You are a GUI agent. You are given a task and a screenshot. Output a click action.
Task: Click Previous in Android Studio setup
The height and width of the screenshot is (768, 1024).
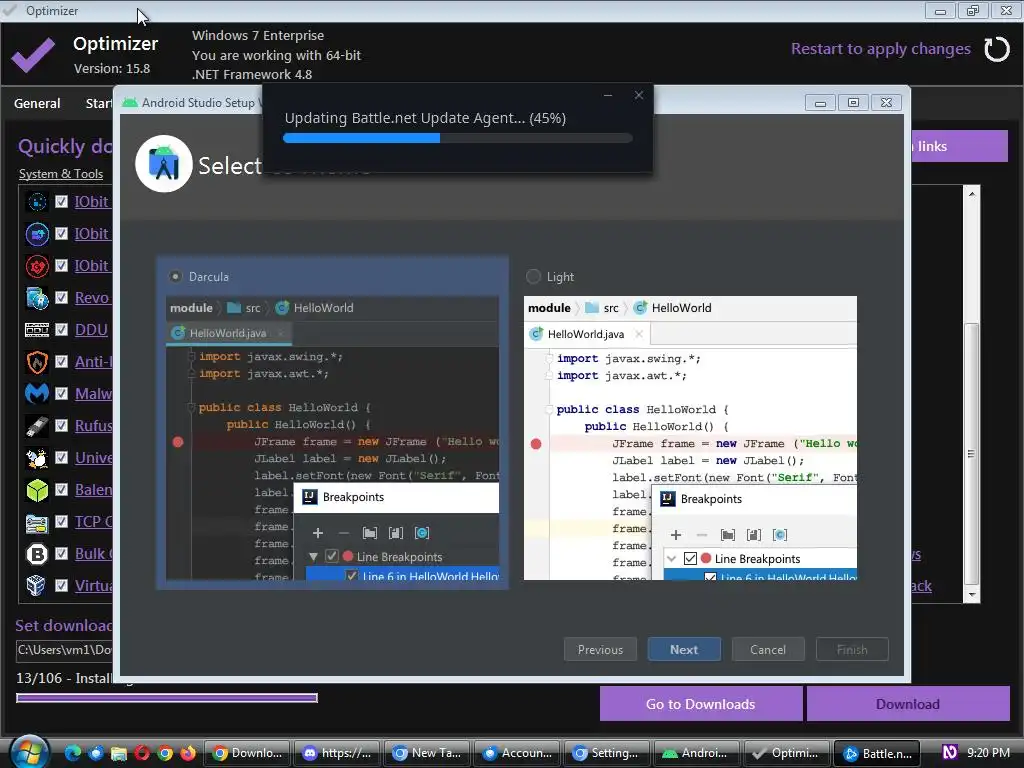pyautogui.click(x=600, y=650)
